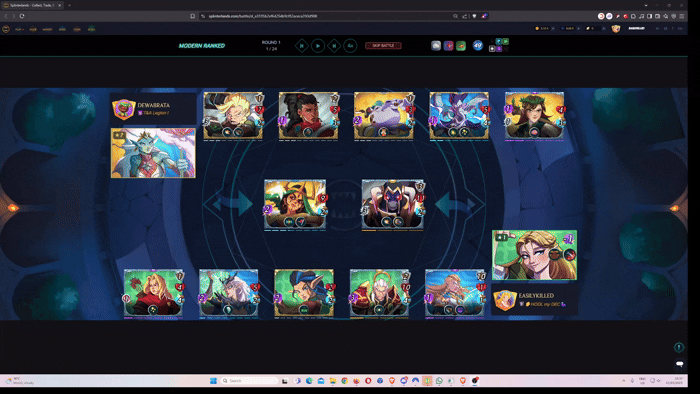
Task: Jump to the next round
Action: tap(334, 46)
